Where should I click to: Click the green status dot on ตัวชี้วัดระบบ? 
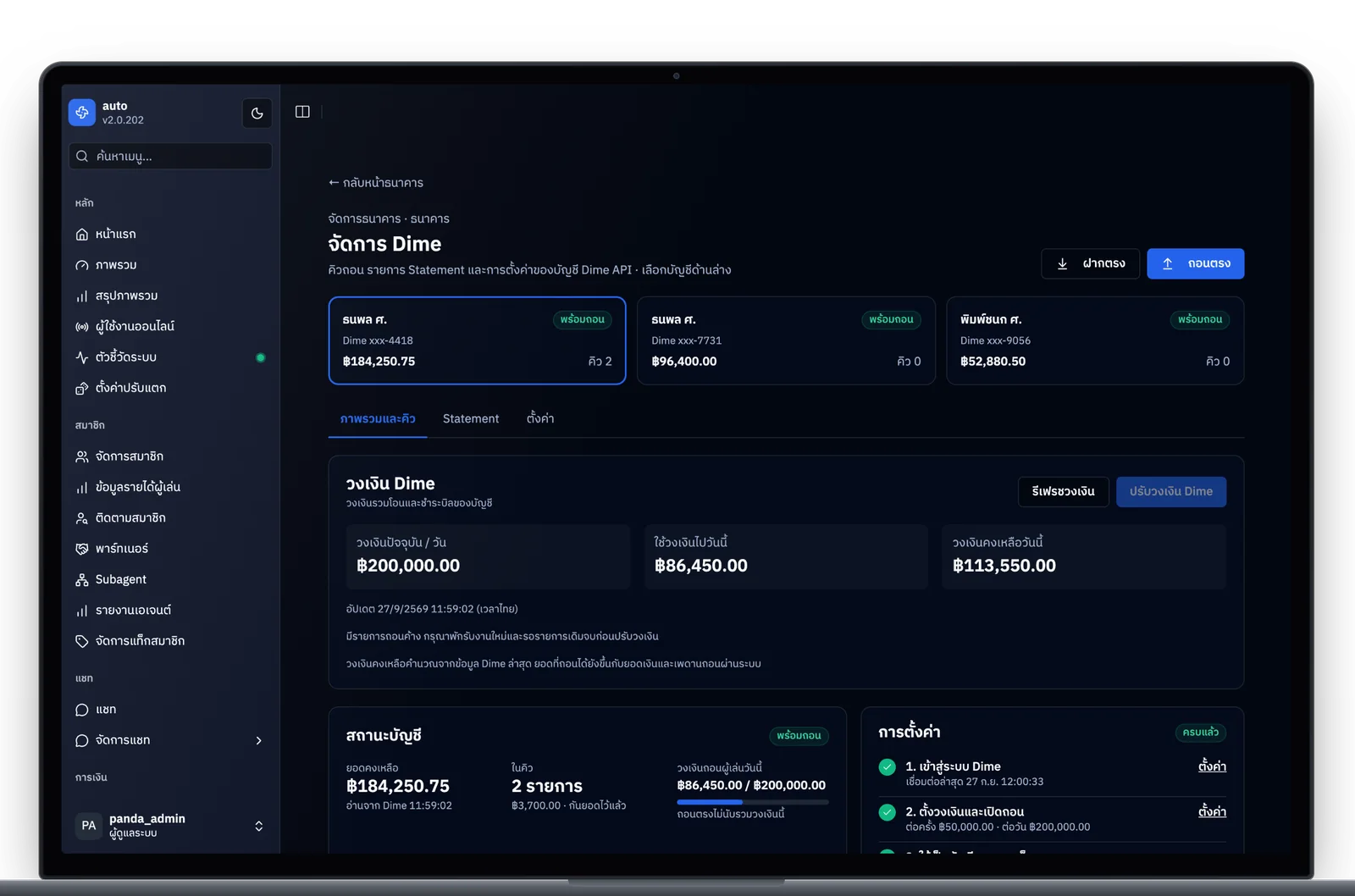point(261,357)
